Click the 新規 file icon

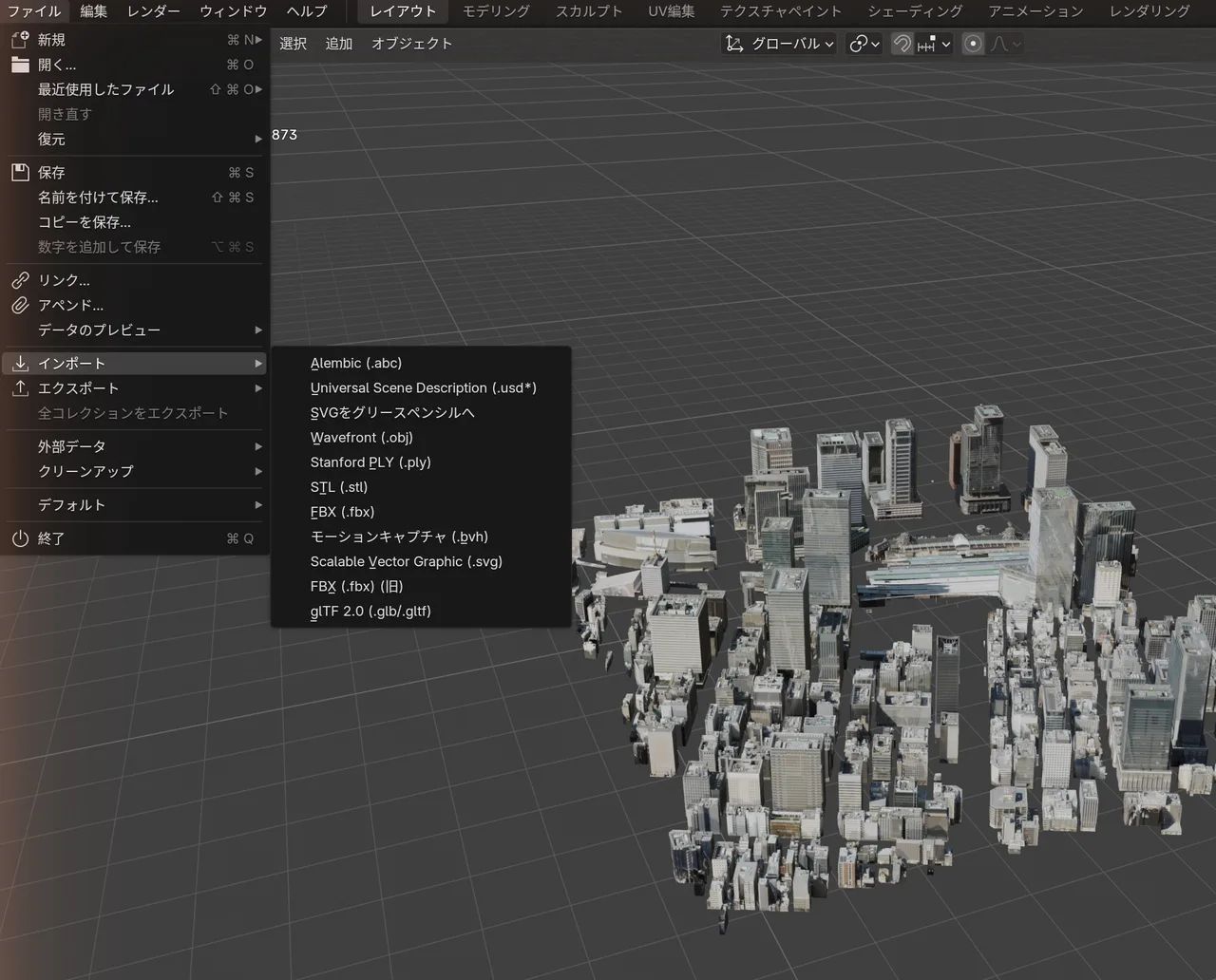point(20,40)
